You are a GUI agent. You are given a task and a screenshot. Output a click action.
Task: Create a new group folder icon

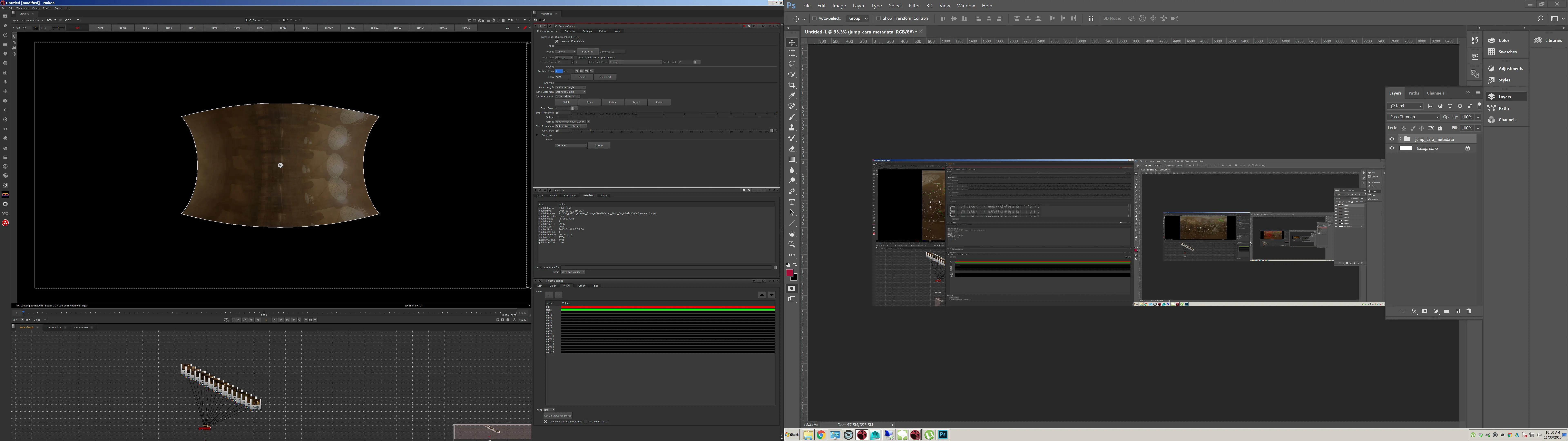[1447, 311]
